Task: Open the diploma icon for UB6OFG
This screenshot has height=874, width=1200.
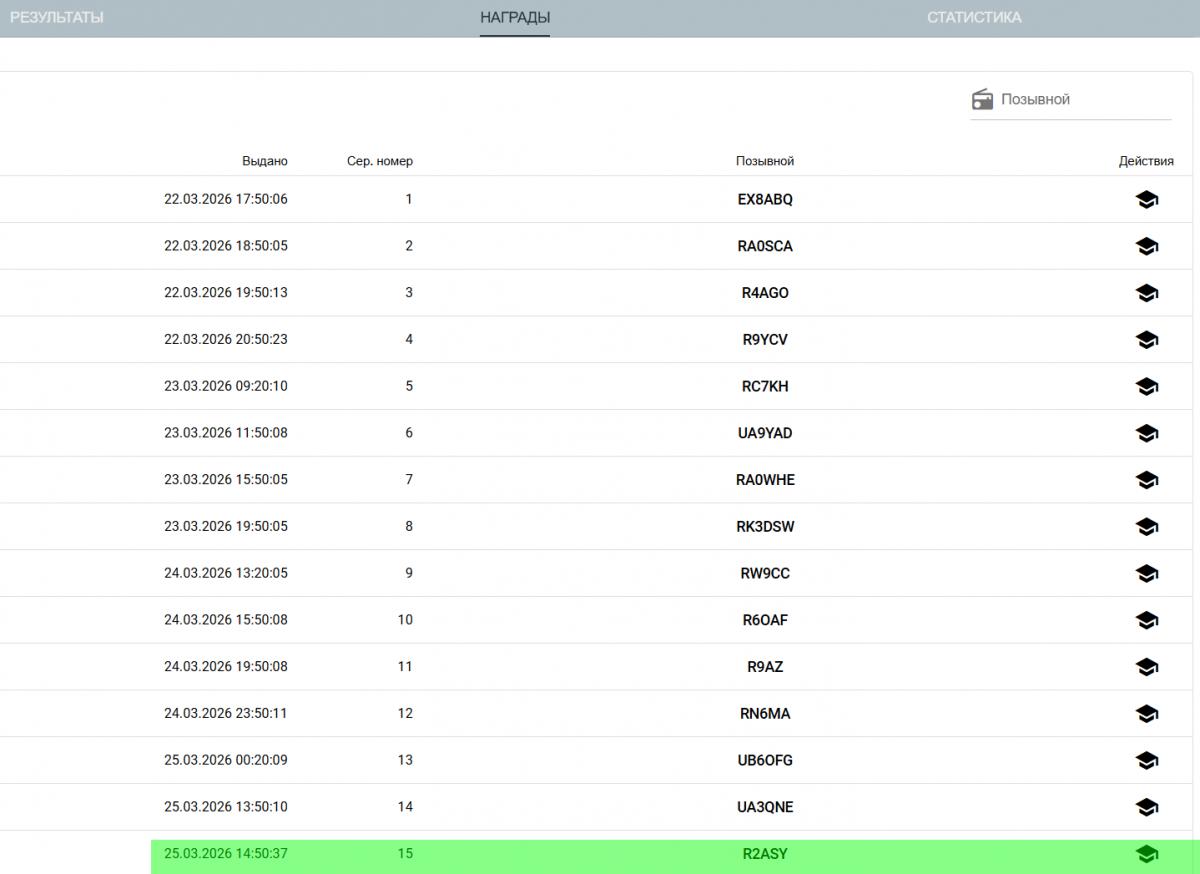Action: [1146, 761]
